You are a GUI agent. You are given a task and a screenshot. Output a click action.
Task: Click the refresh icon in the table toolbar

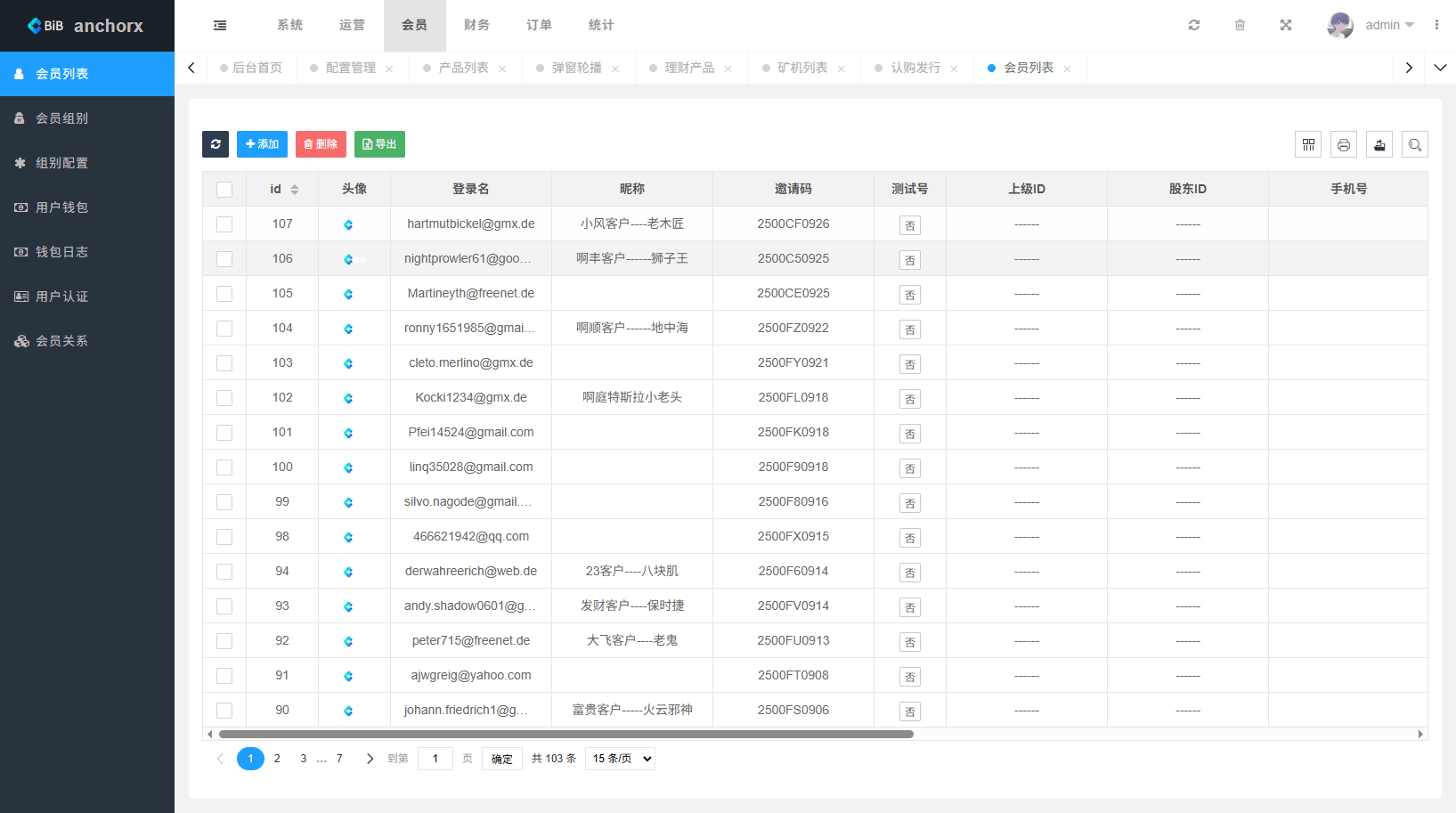pos(216,144)
